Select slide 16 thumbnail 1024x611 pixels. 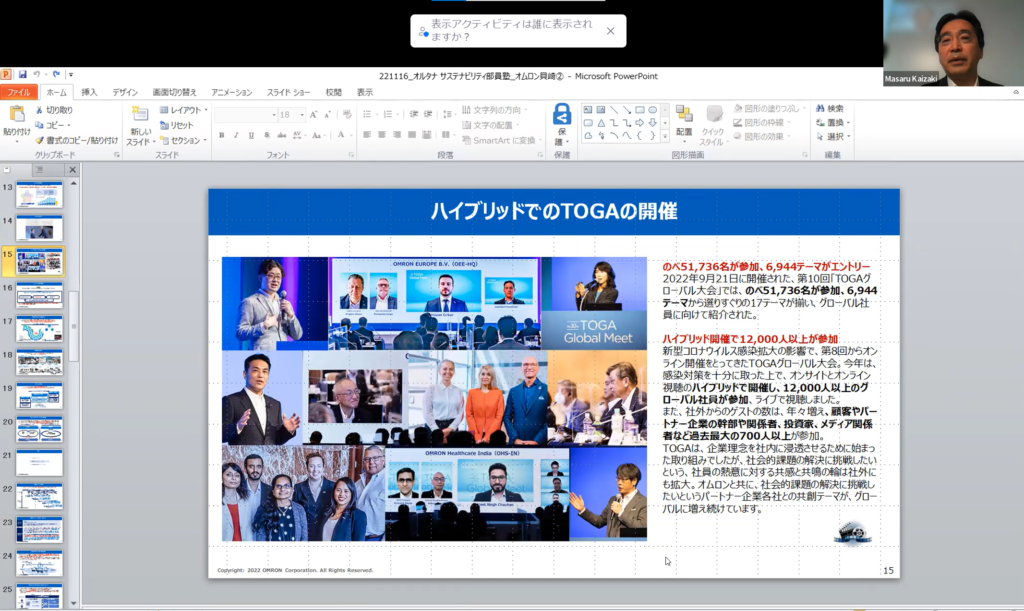[x=39, y=296]
